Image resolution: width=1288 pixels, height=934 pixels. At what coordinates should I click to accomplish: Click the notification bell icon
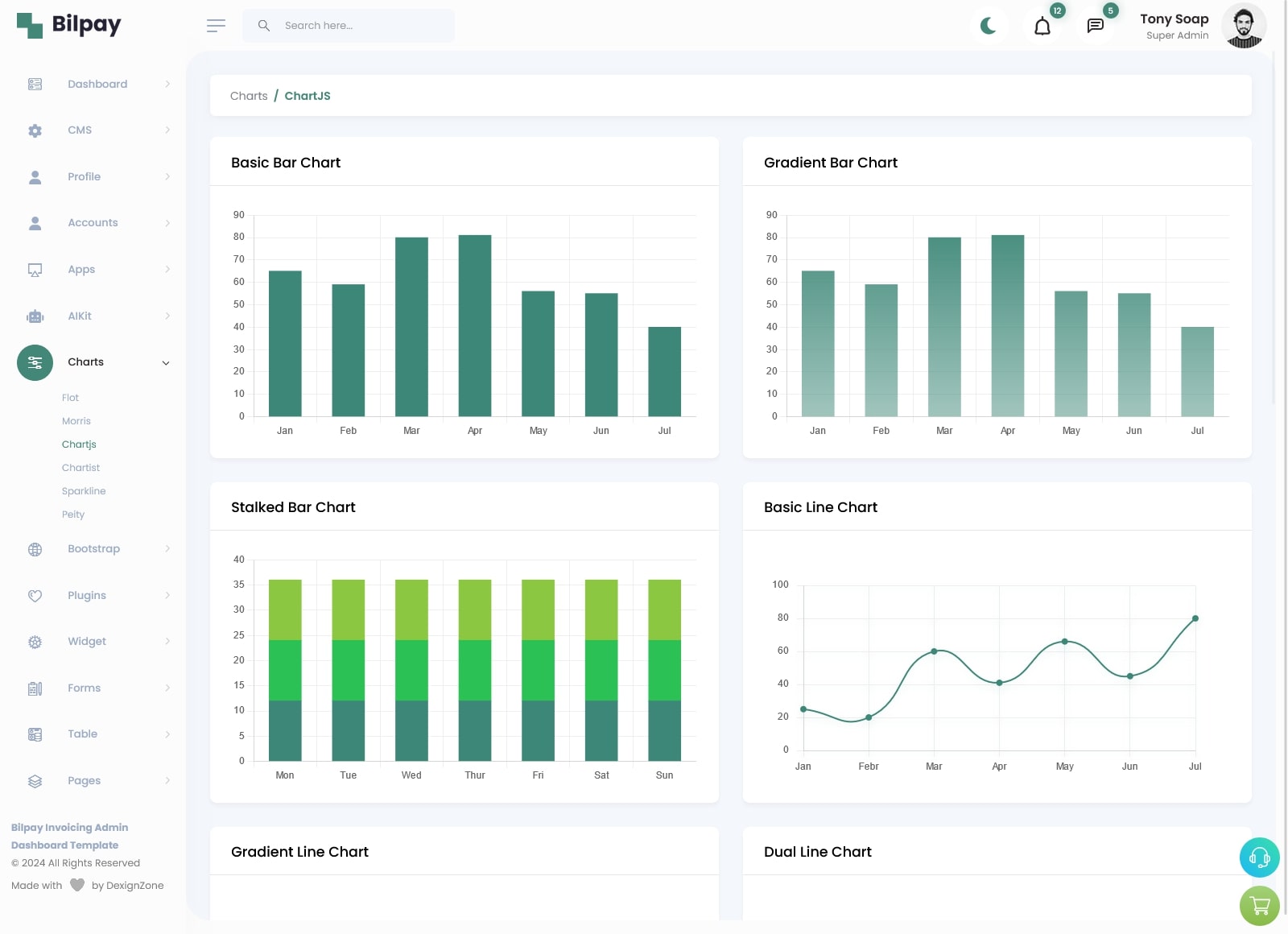[x=1042, y=27]
